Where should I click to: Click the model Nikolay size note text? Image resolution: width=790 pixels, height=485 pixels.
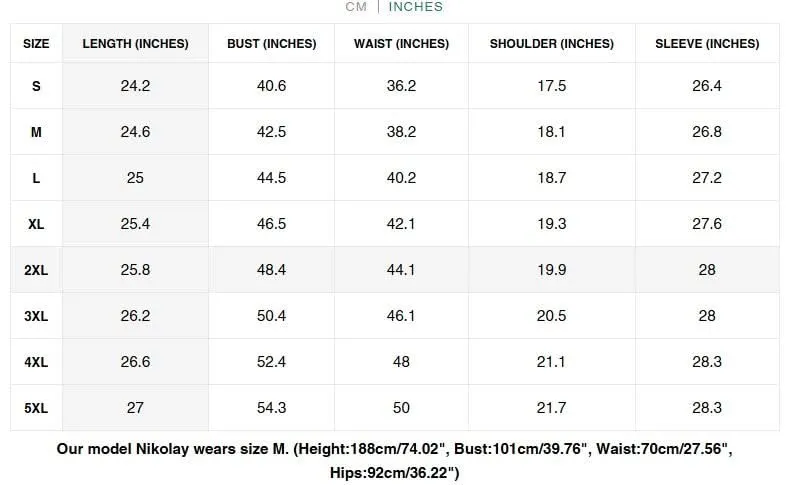pyautogui.click(x=394, y=461)
